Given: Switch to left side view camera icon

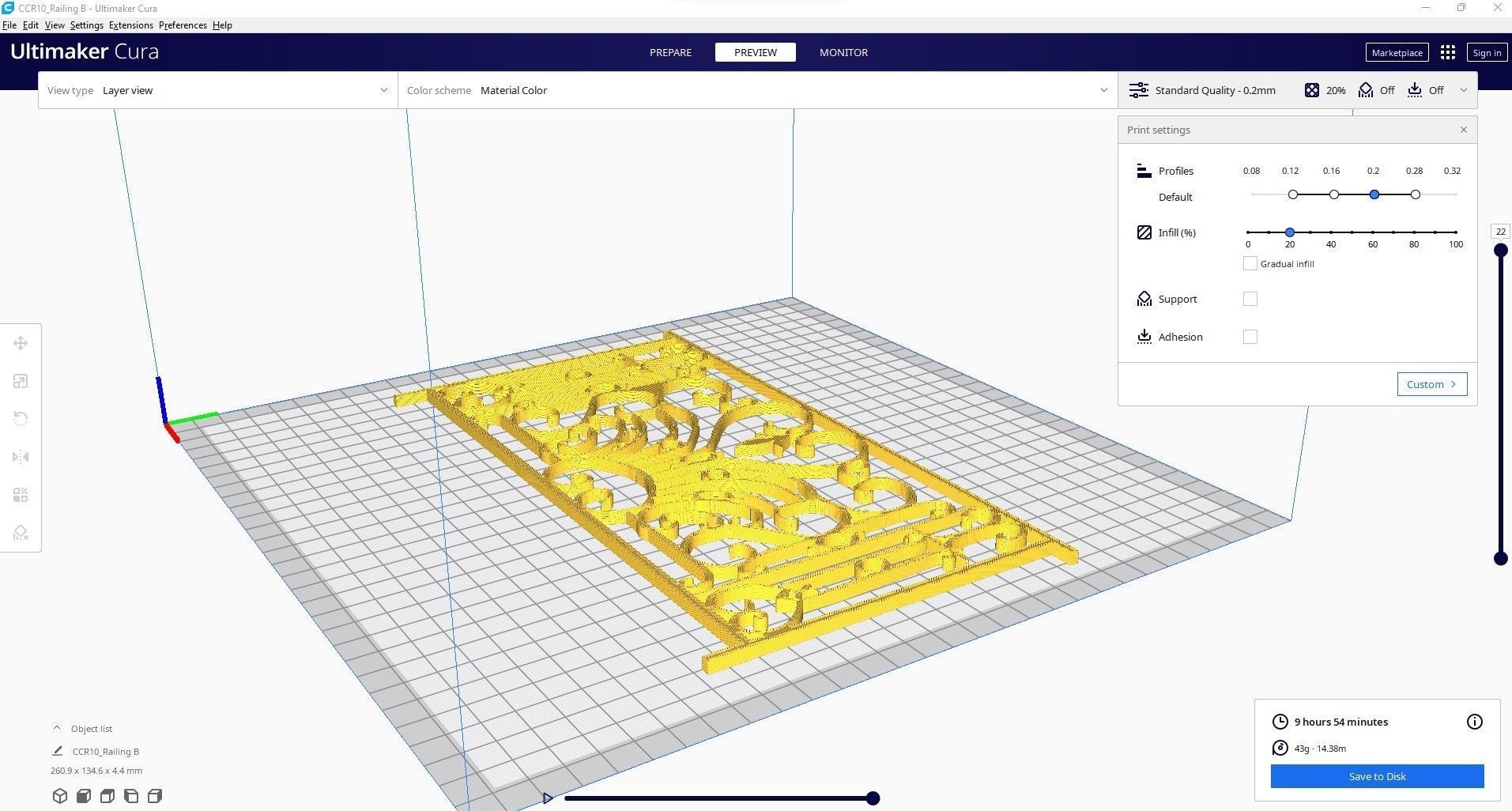Looking at the screenshot, I should 131,796.
